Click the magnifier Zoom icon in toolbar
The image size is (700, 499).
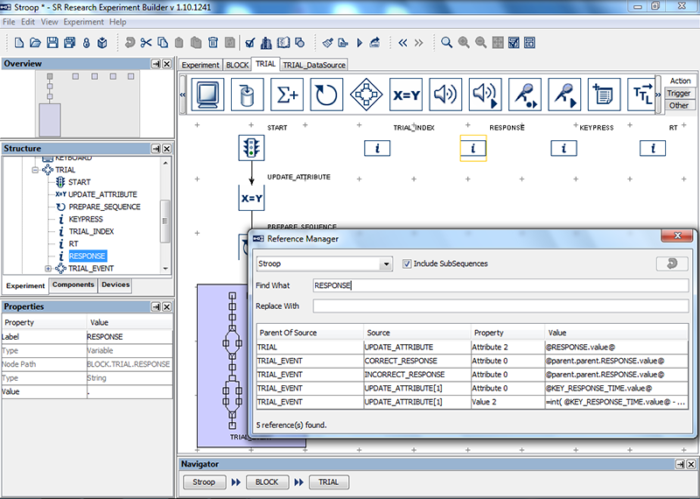tap(447, 43)
